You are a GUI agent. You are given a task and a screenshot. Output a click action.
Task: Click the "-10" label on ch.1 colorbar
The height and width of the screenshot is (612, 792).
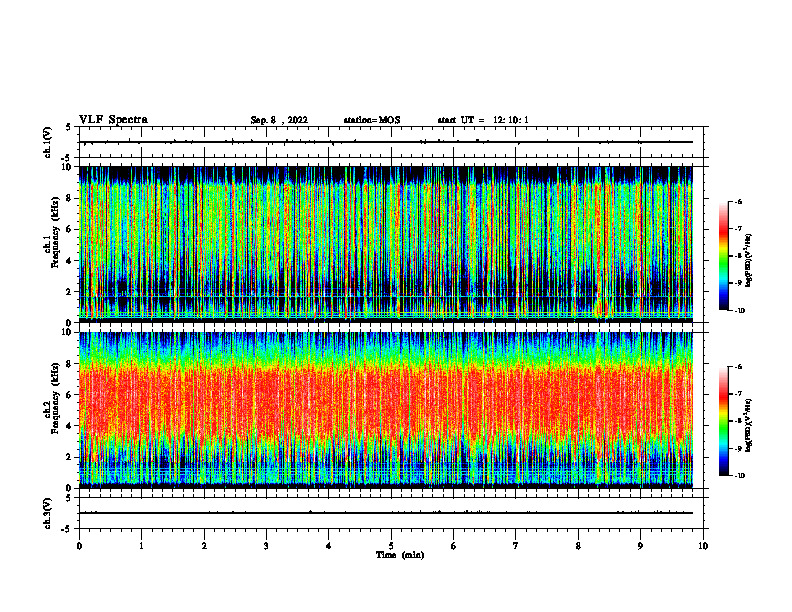[739, 311]
